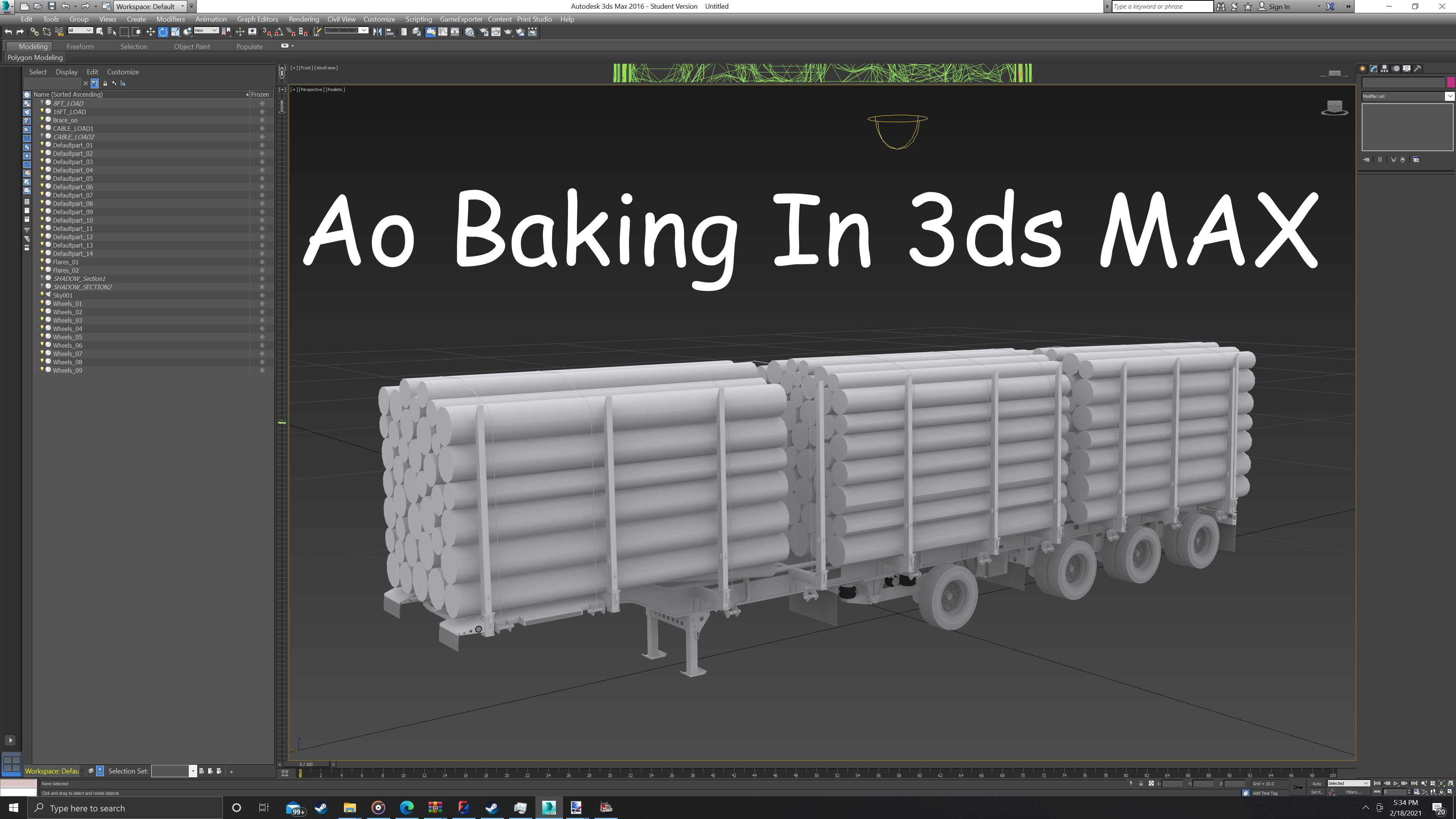Activate the Select and Rotate tool
Screen dimensions: 1456x819
click(x=163, y=31)
